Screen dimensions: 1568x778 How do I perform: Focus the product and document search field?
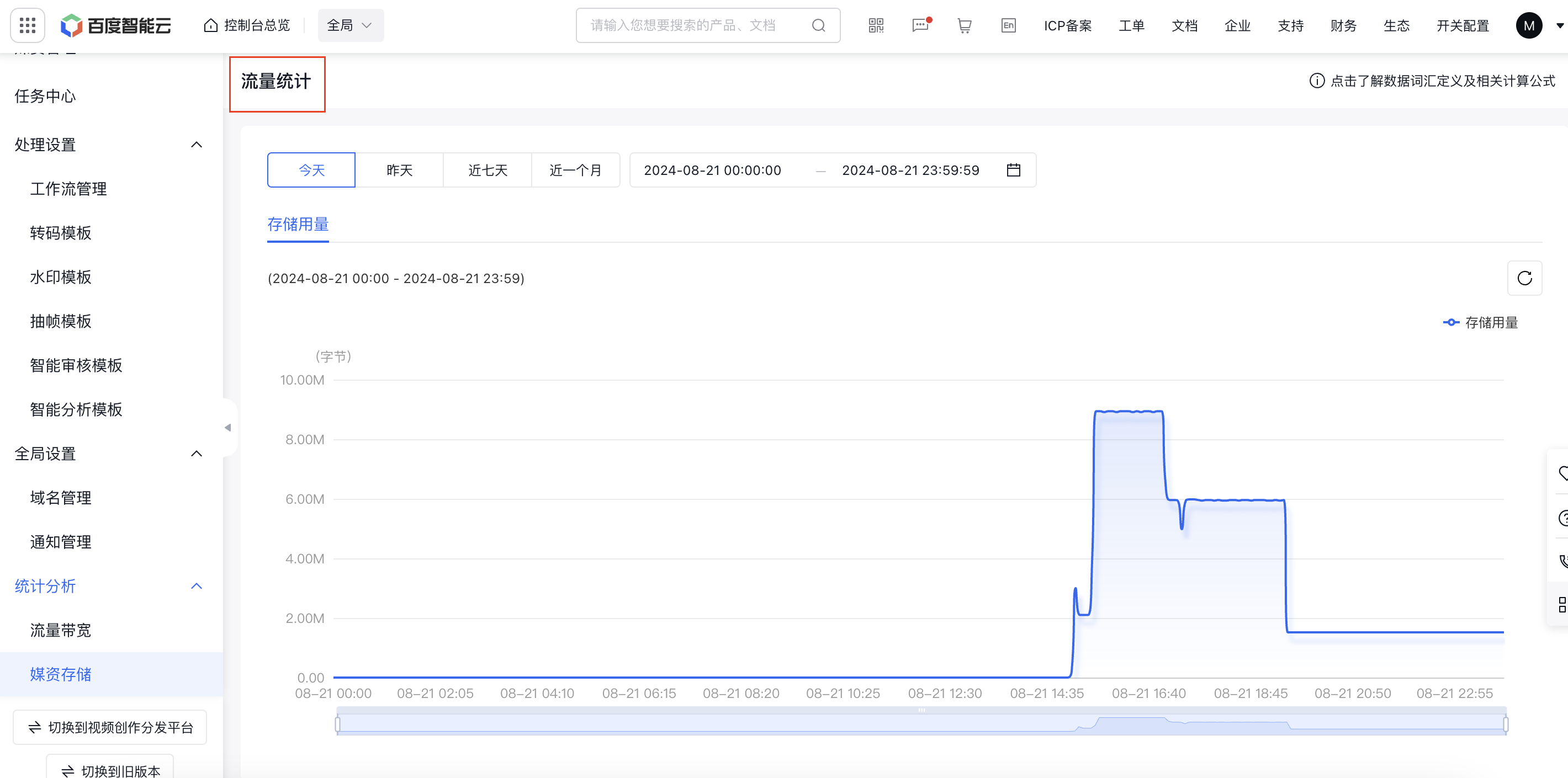point(707,25)
